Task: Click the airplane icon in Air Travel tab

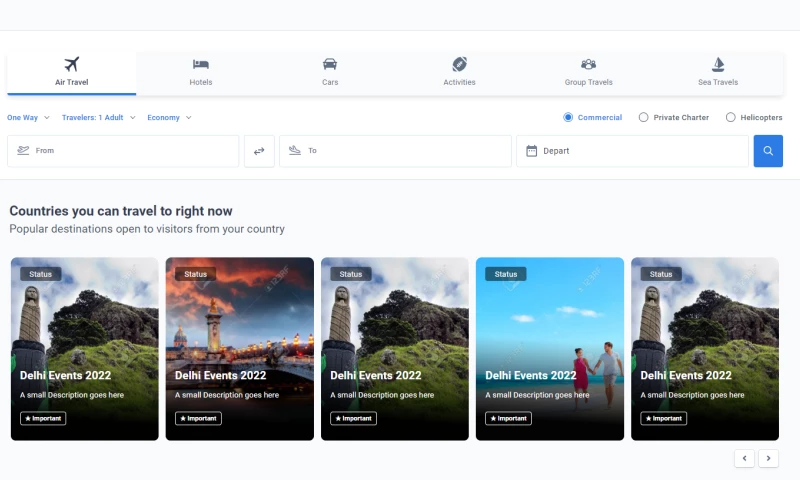Action: click(71, 64)
